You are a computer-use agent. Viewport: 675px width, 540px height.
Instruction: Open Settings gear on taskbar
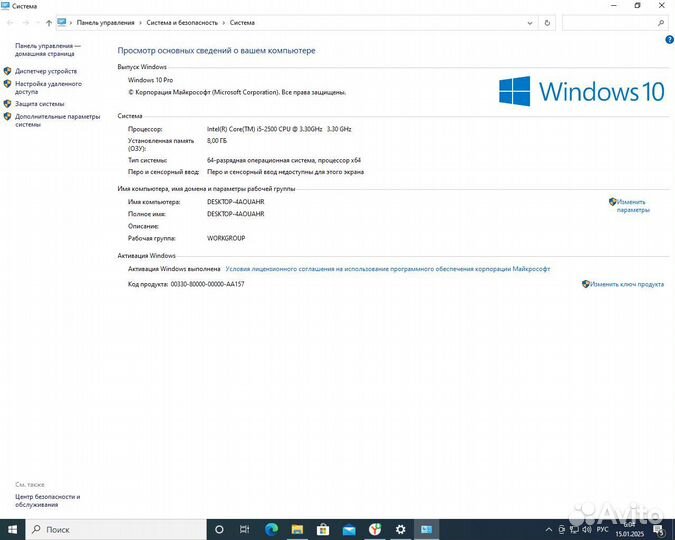coord(401,529)
